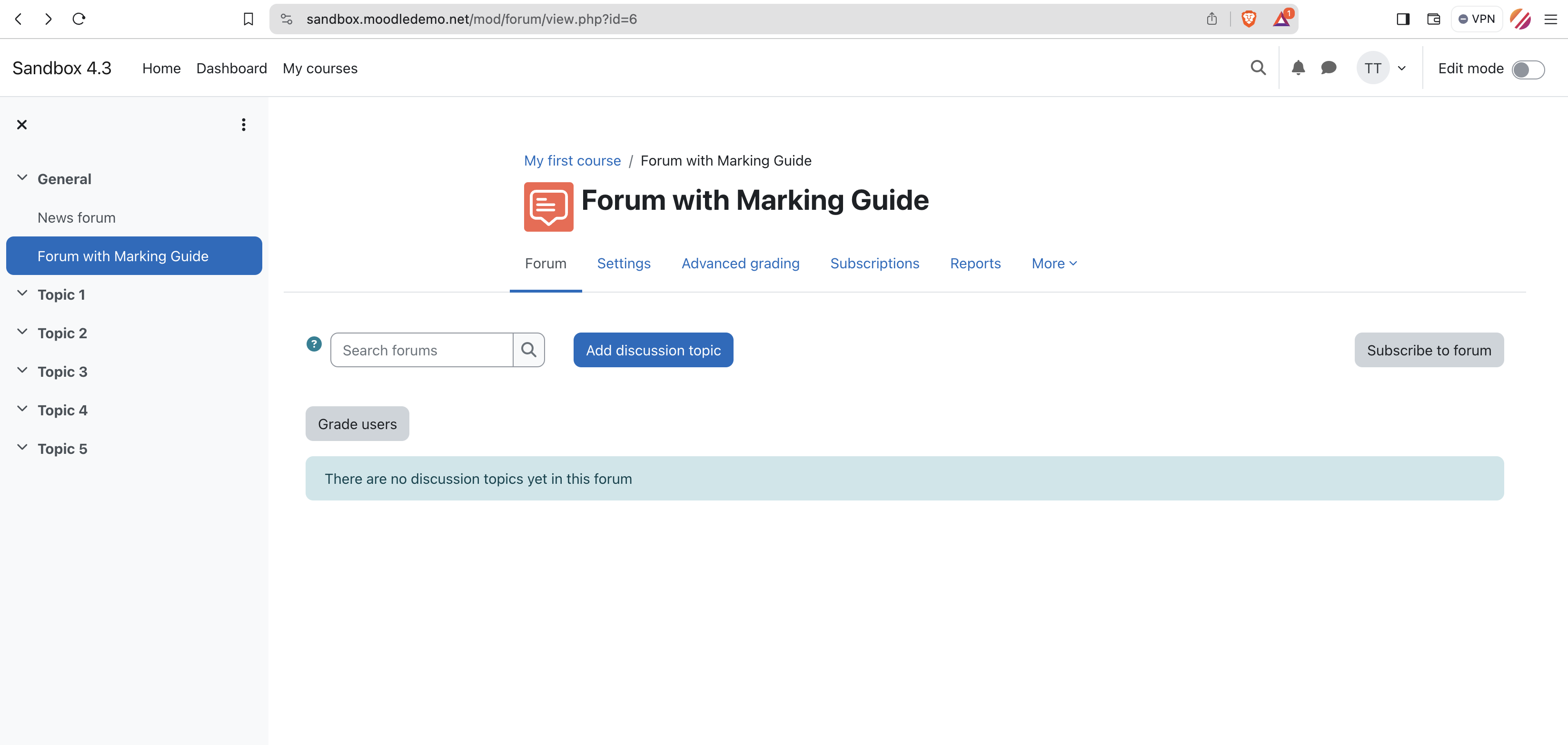Go to Home in top navigation

pos(161,68)
